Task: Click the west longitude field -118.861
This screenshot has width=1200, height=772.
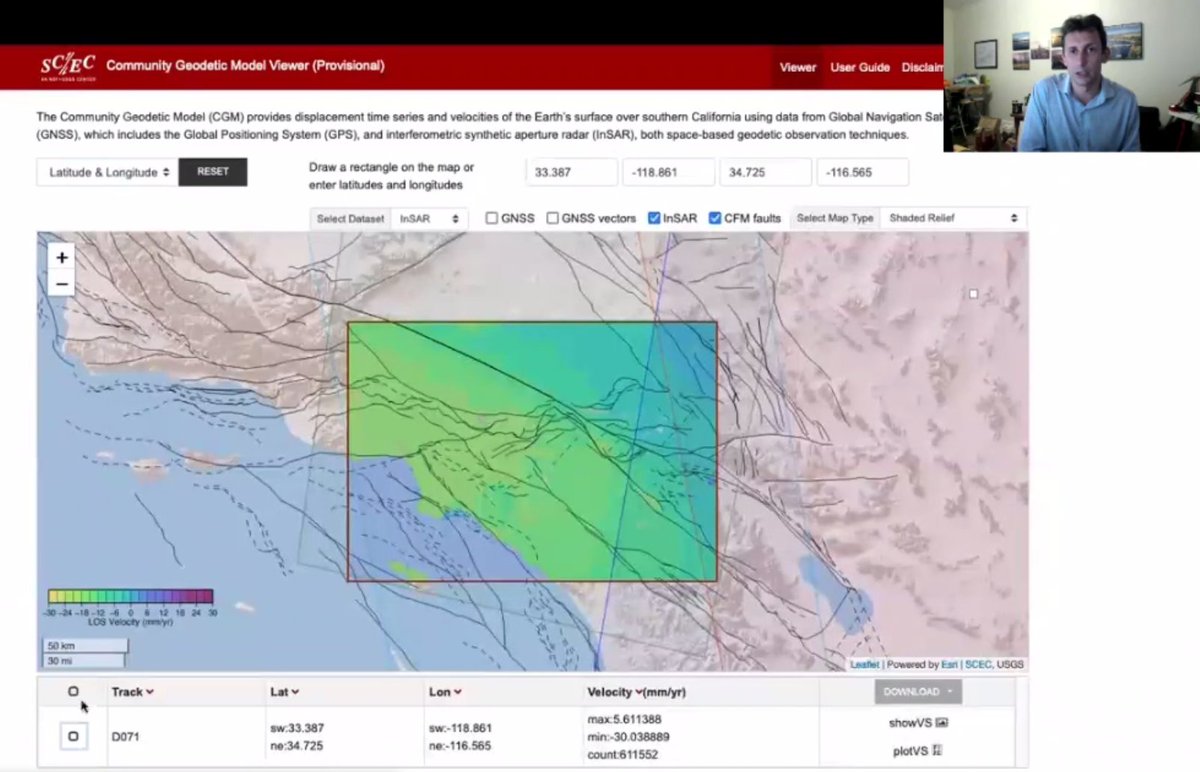Action: coord(669,172)
